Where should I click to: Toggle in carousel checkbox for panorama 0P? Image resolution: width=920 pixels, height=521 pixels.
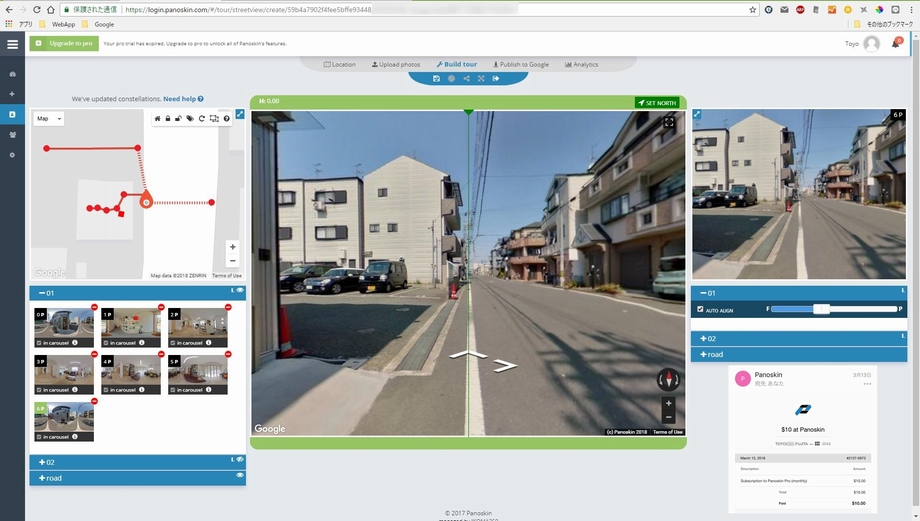(39, 343)
